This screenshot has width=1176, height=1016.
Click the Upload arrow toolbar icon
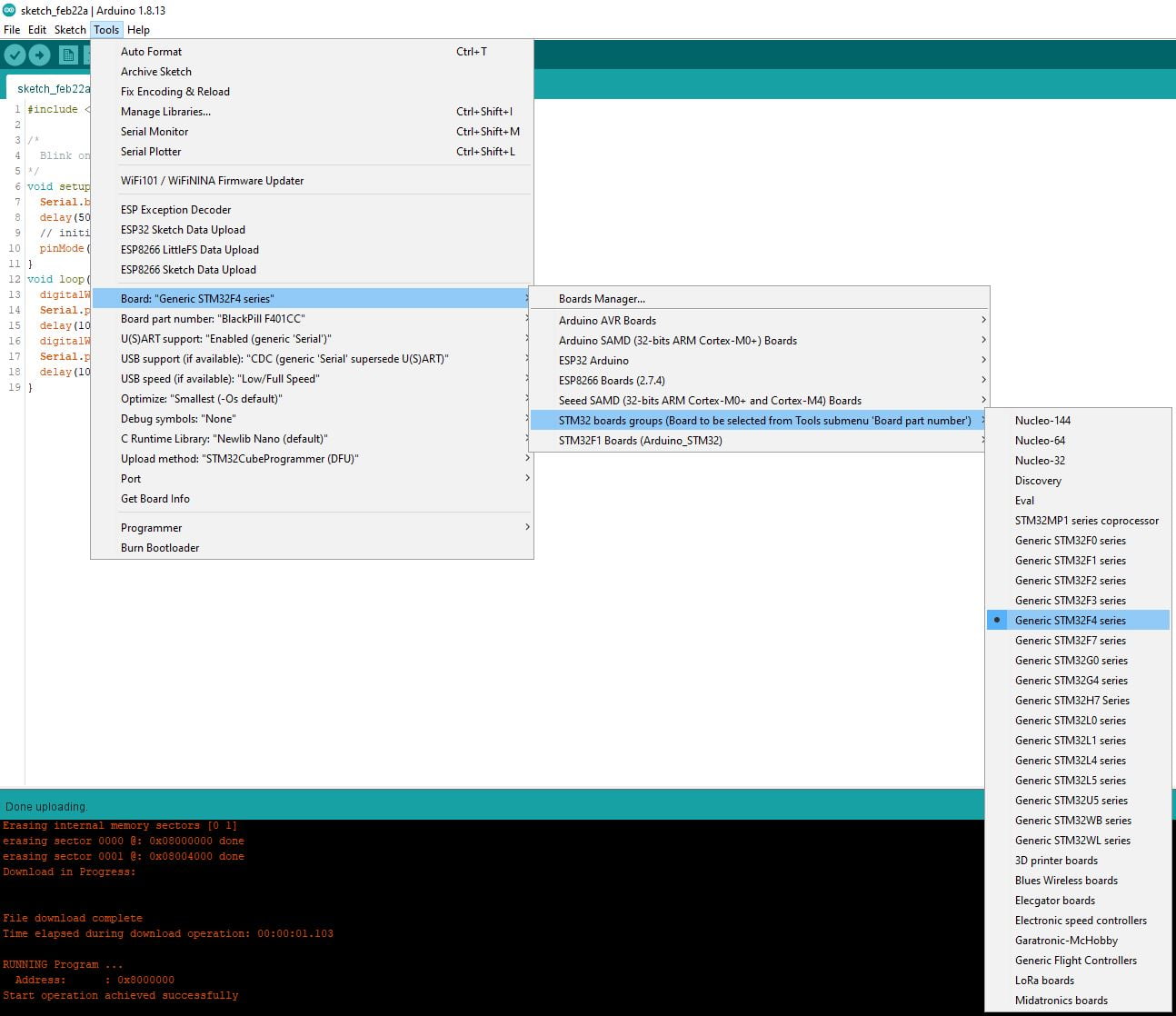[39, 55]
